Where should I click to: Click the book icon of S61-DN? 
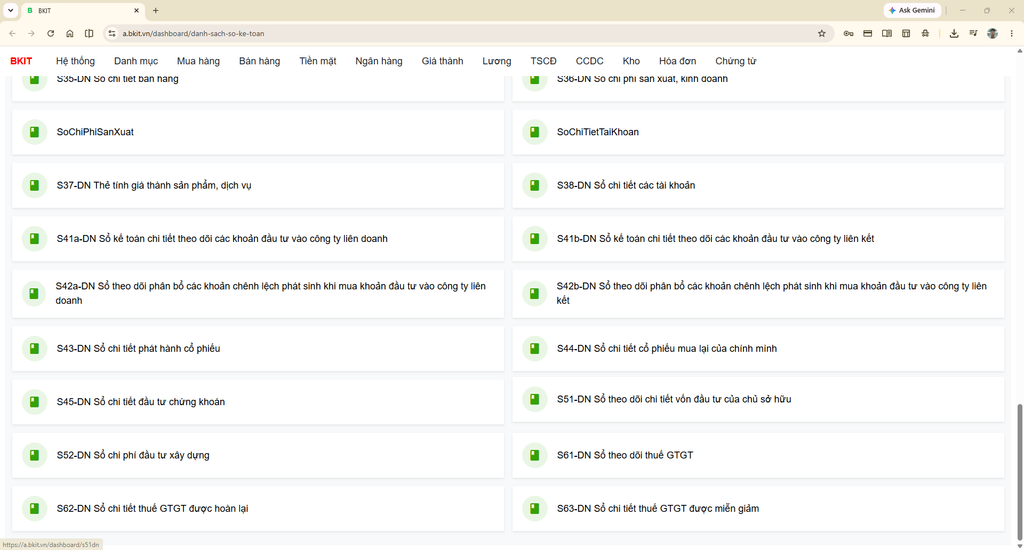[535, 455]
